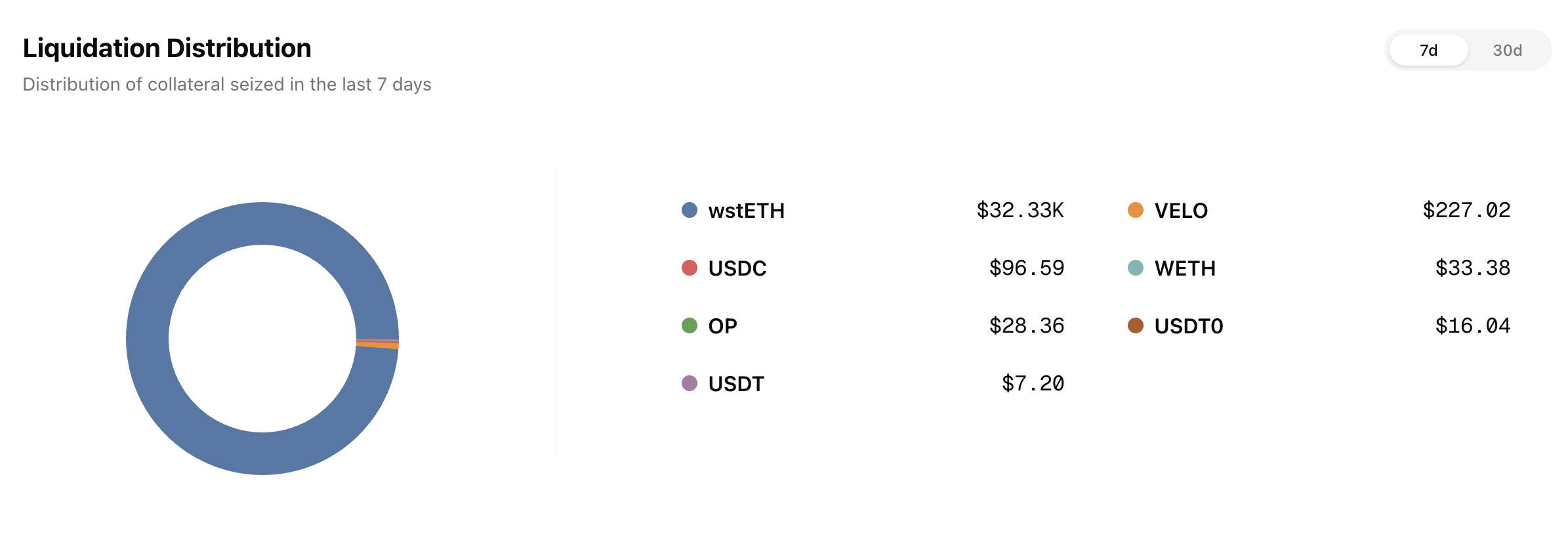This screenshot has height=542, width=1568.
Task: Click the wstETH blue legend dot
Action: 689,210
